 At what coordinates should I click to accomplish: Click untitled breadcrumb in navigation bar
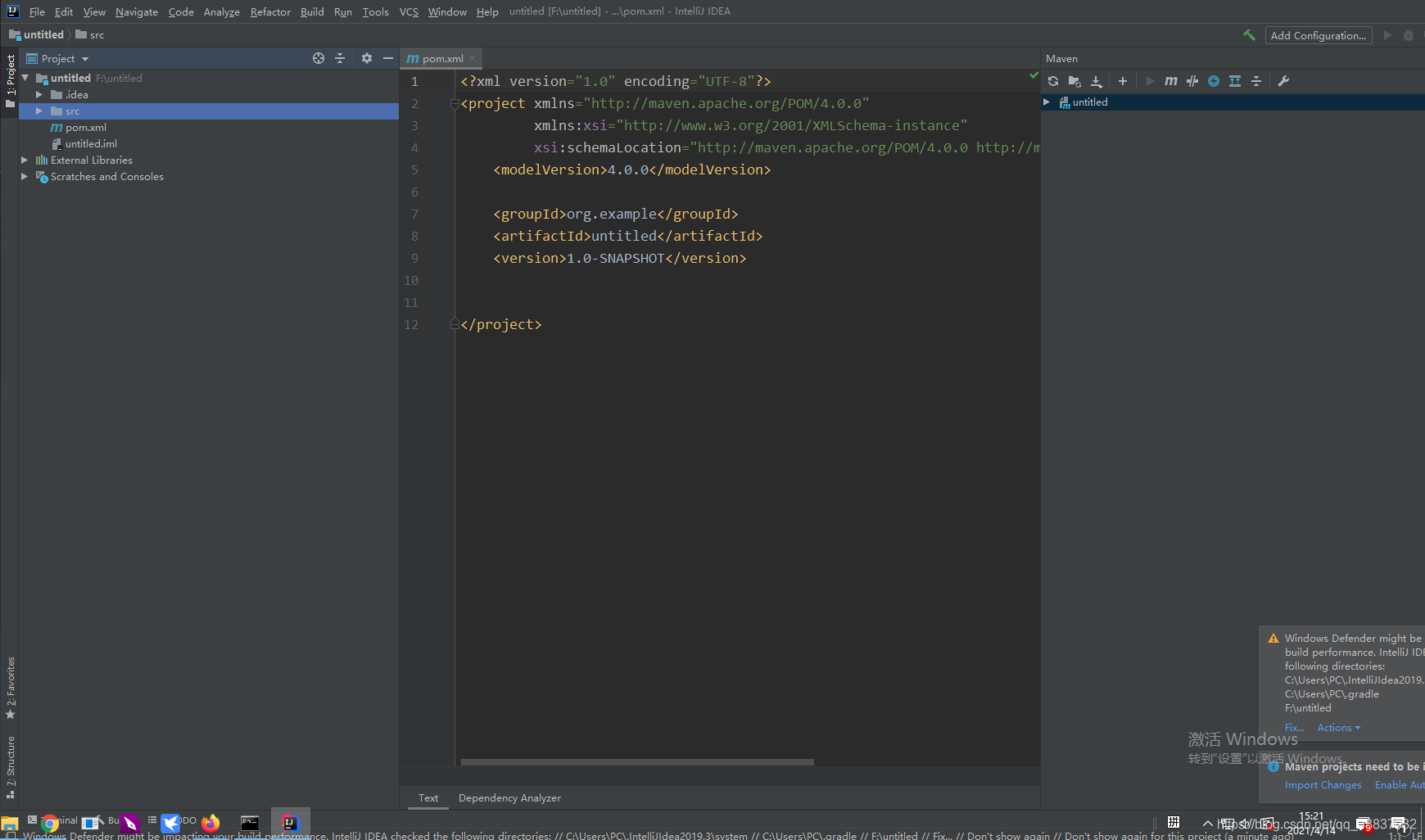tap(37, 35)
